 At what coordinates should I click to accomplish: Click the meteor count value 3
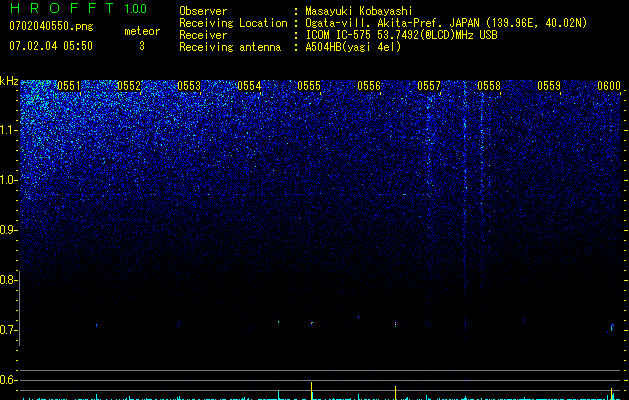coord(142,46)
